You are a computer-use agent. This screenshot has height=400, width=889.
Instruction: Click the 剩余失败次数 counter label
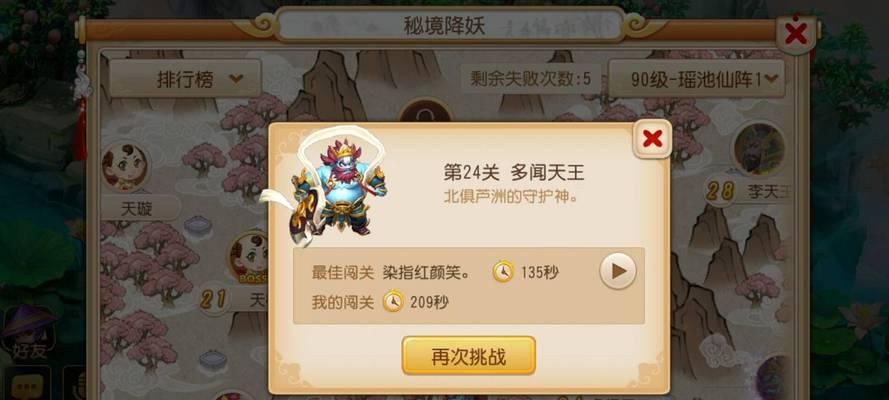click(x=531, y=79)
